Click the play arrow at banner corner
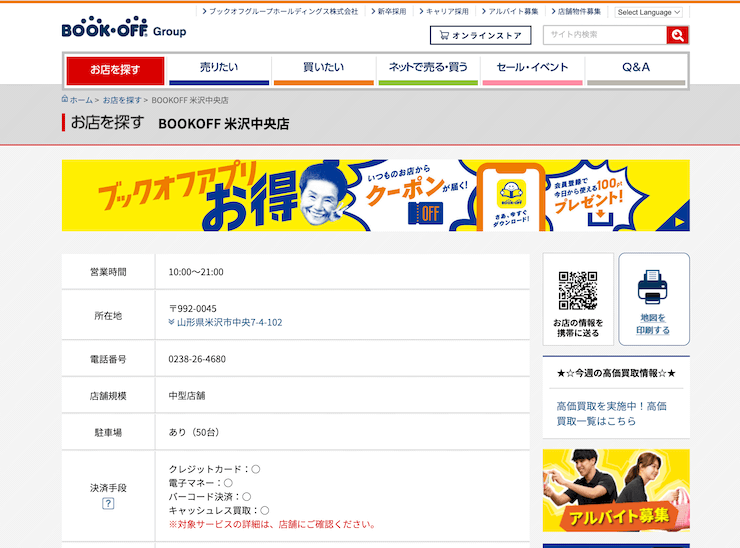The image size is (740, 548). (x=679, y=222)
